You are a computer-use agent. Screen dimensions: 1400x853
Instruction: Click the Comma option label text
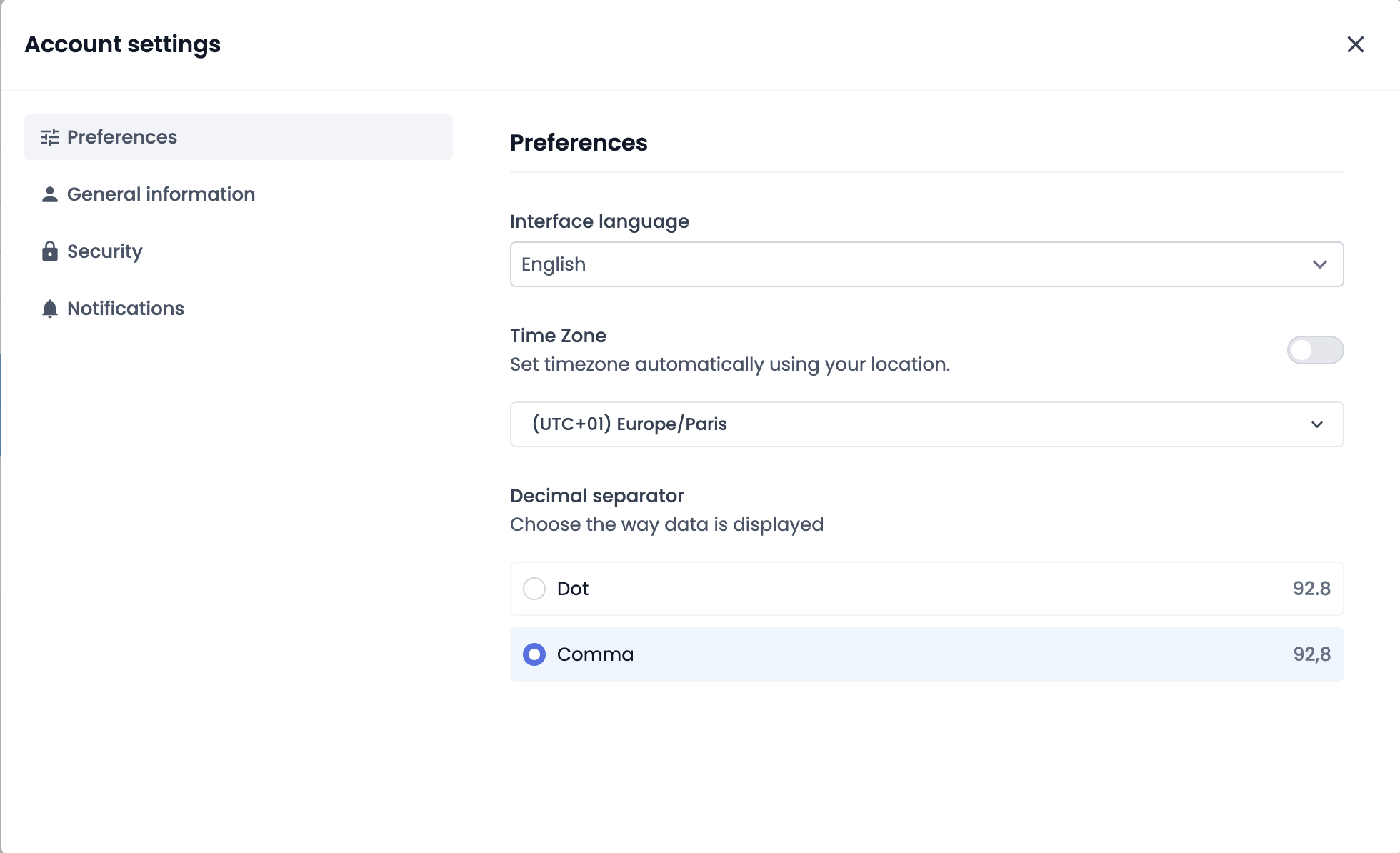(595, 654)
